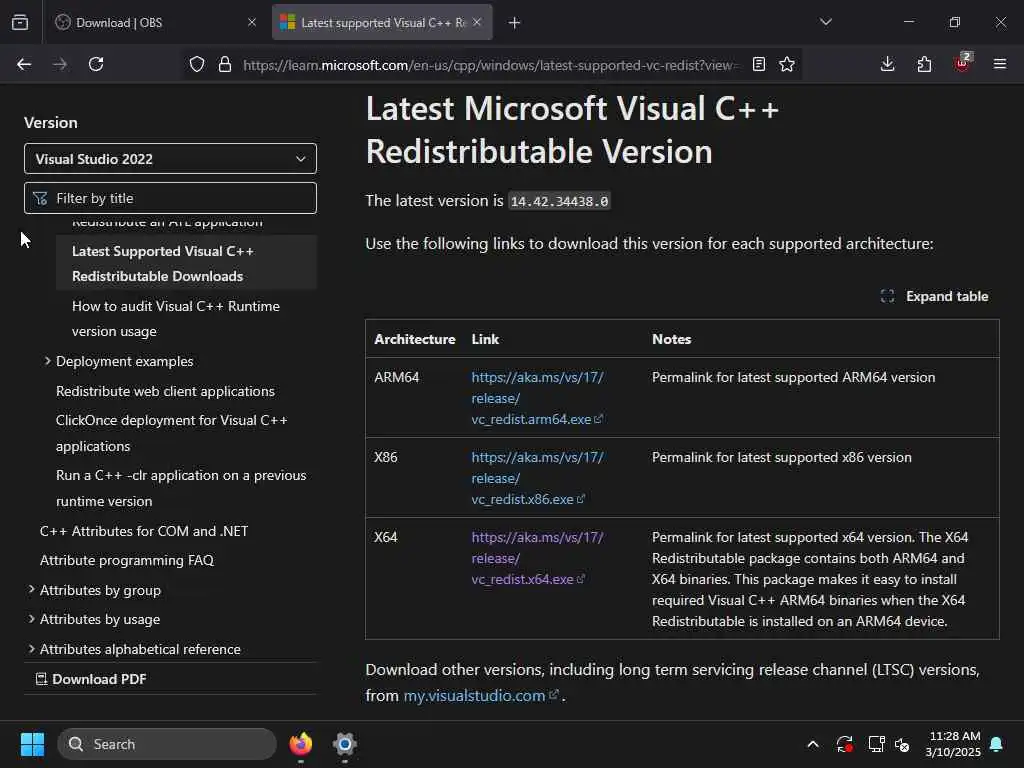Open the notifications bell icon
This screenshot has width=1024, height=768.
(997, 744)
